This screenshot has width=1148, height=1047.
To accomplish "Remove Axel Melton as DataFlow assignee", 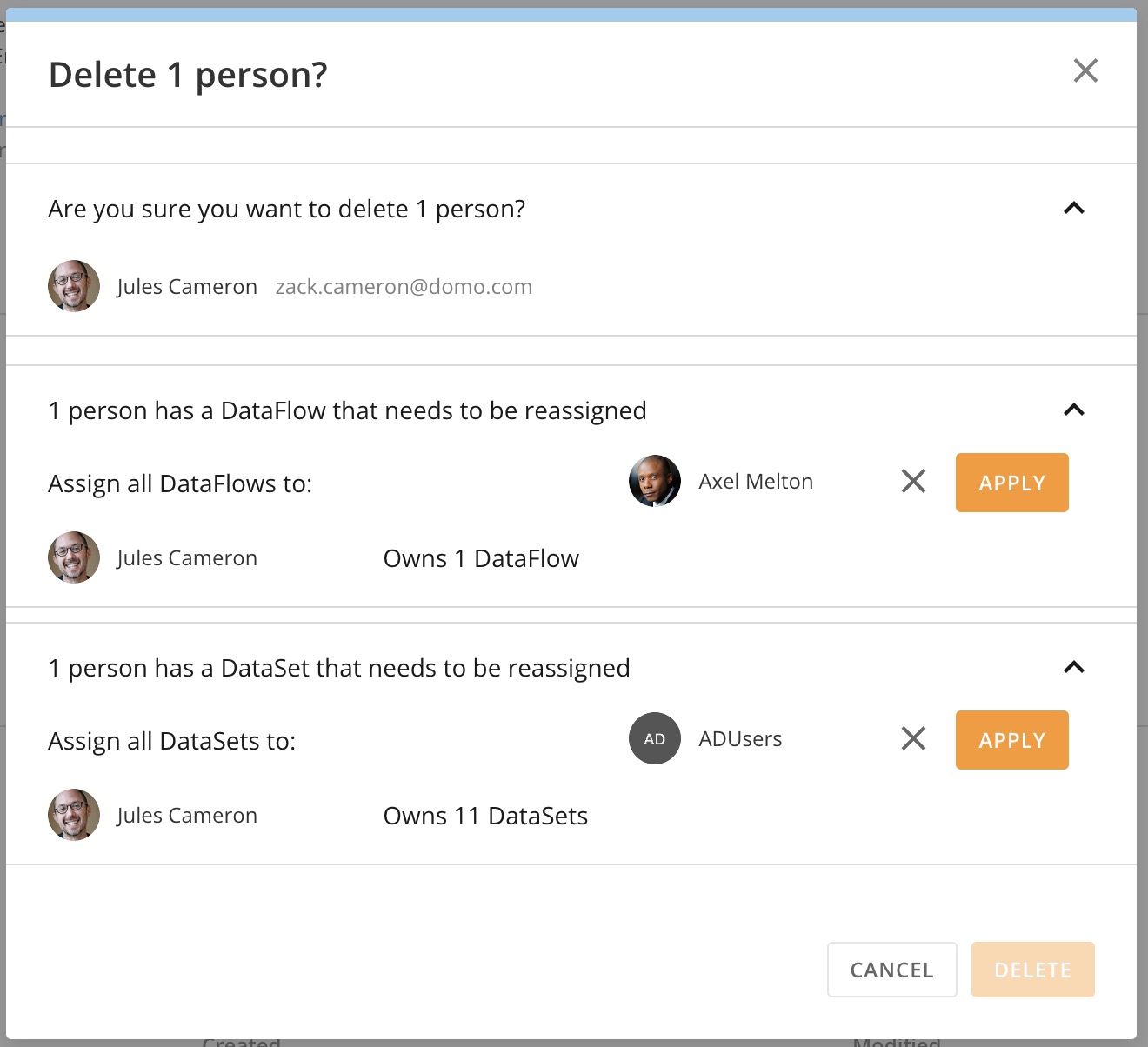I will click(x=913, y=481).
